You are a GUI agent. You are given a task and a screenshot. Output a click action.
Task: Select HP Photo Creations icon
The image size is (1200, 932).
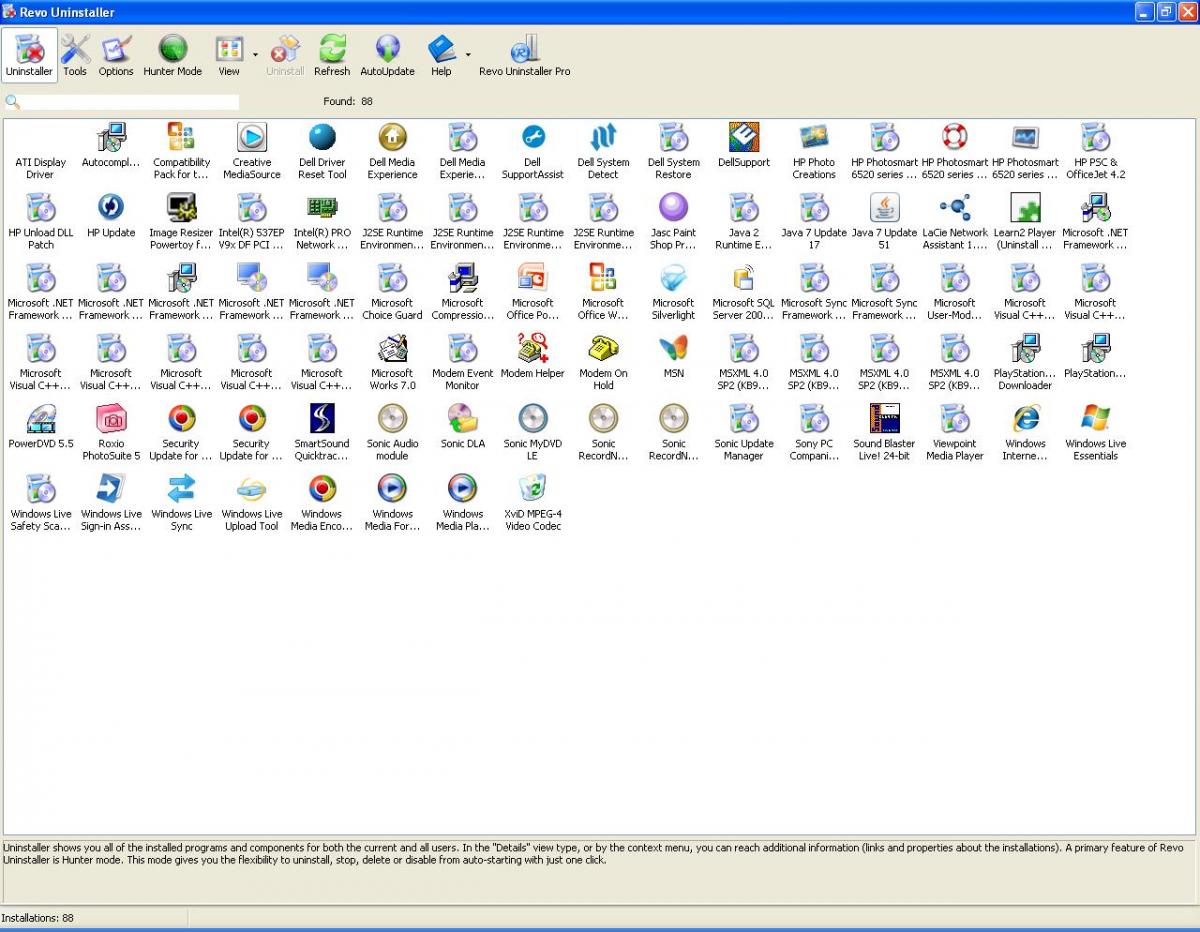point(814,137)
